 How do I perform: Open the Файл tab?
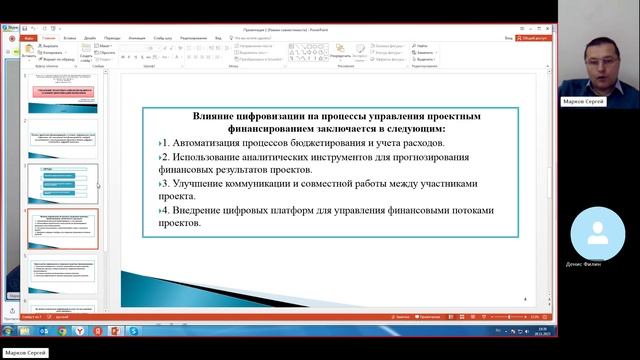click(x=28, y=38)
